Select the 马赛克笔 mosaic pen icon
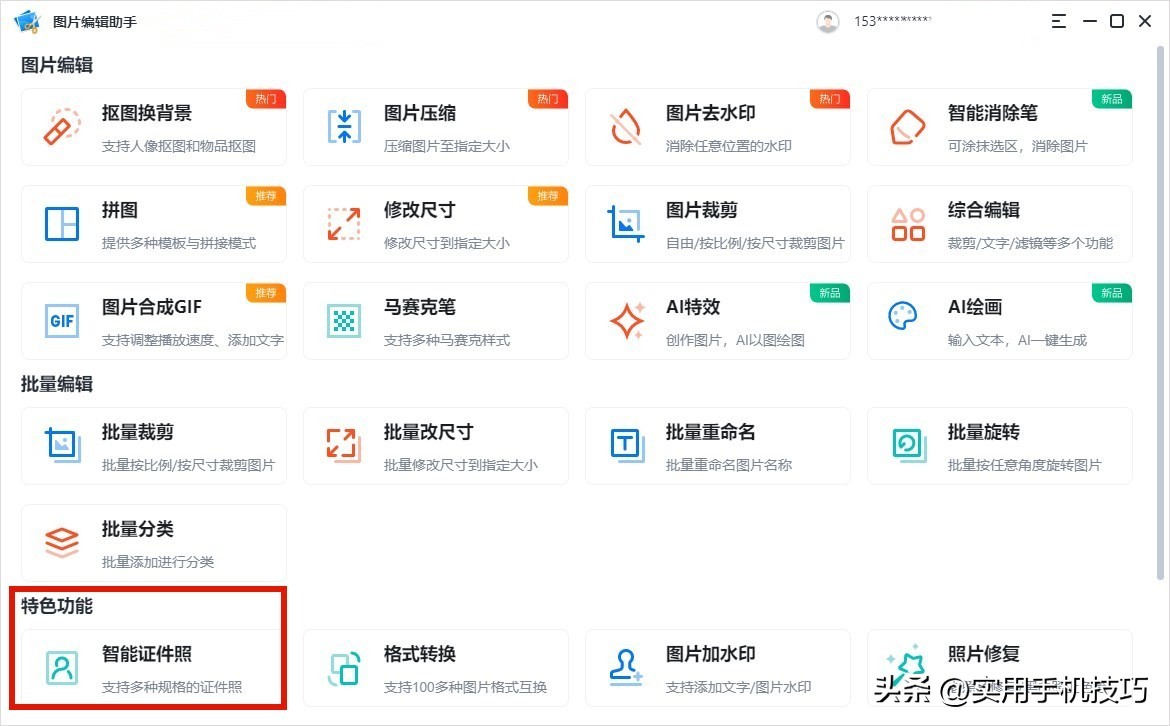 [342, 320]
